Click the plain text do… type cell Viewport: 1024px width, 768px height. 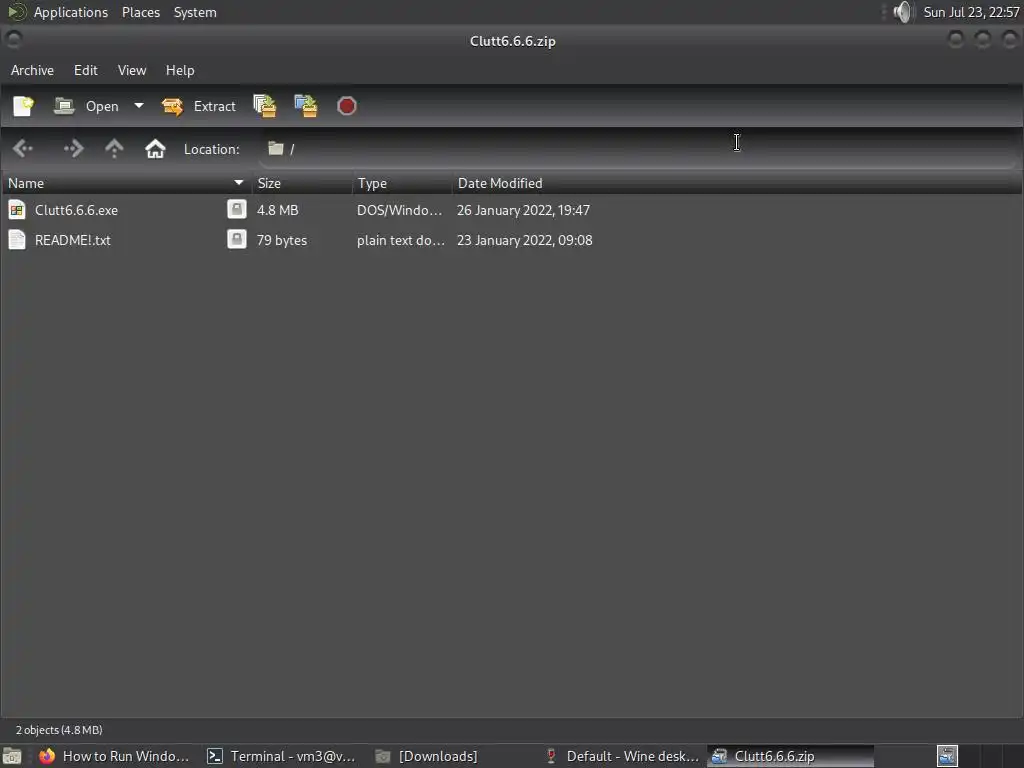[400, 240]
